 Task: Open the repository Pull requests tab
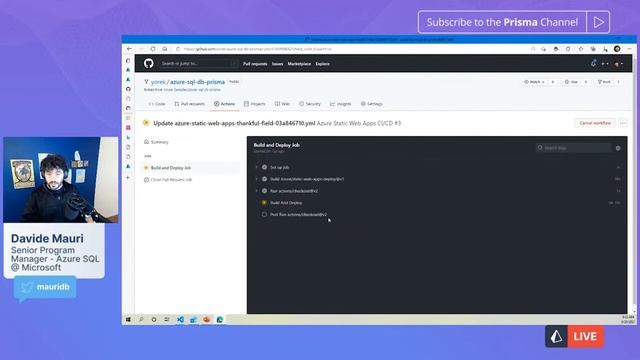(189, 104)
